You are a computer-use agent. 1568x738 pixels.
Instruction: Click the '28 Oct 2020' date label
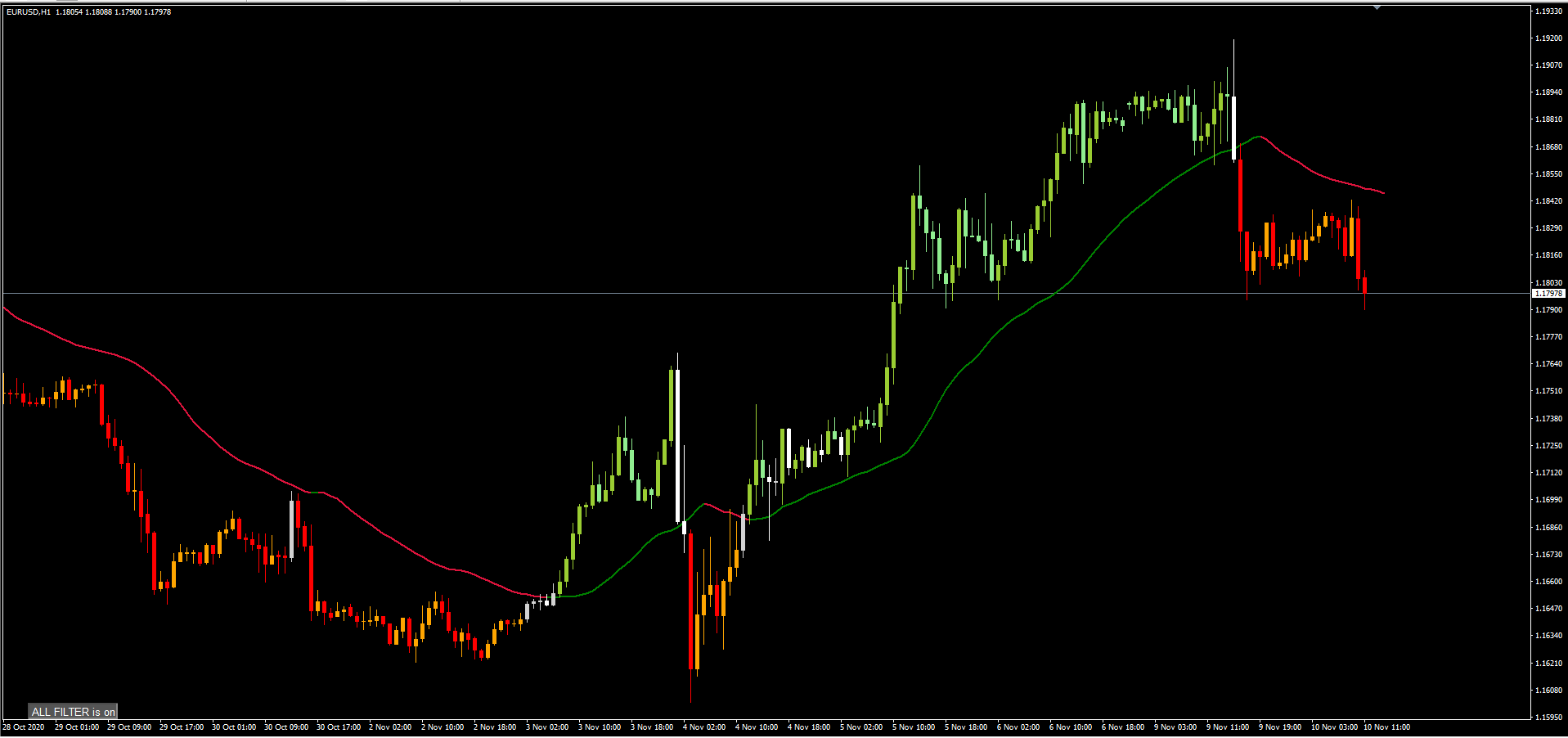pos(24,727)
